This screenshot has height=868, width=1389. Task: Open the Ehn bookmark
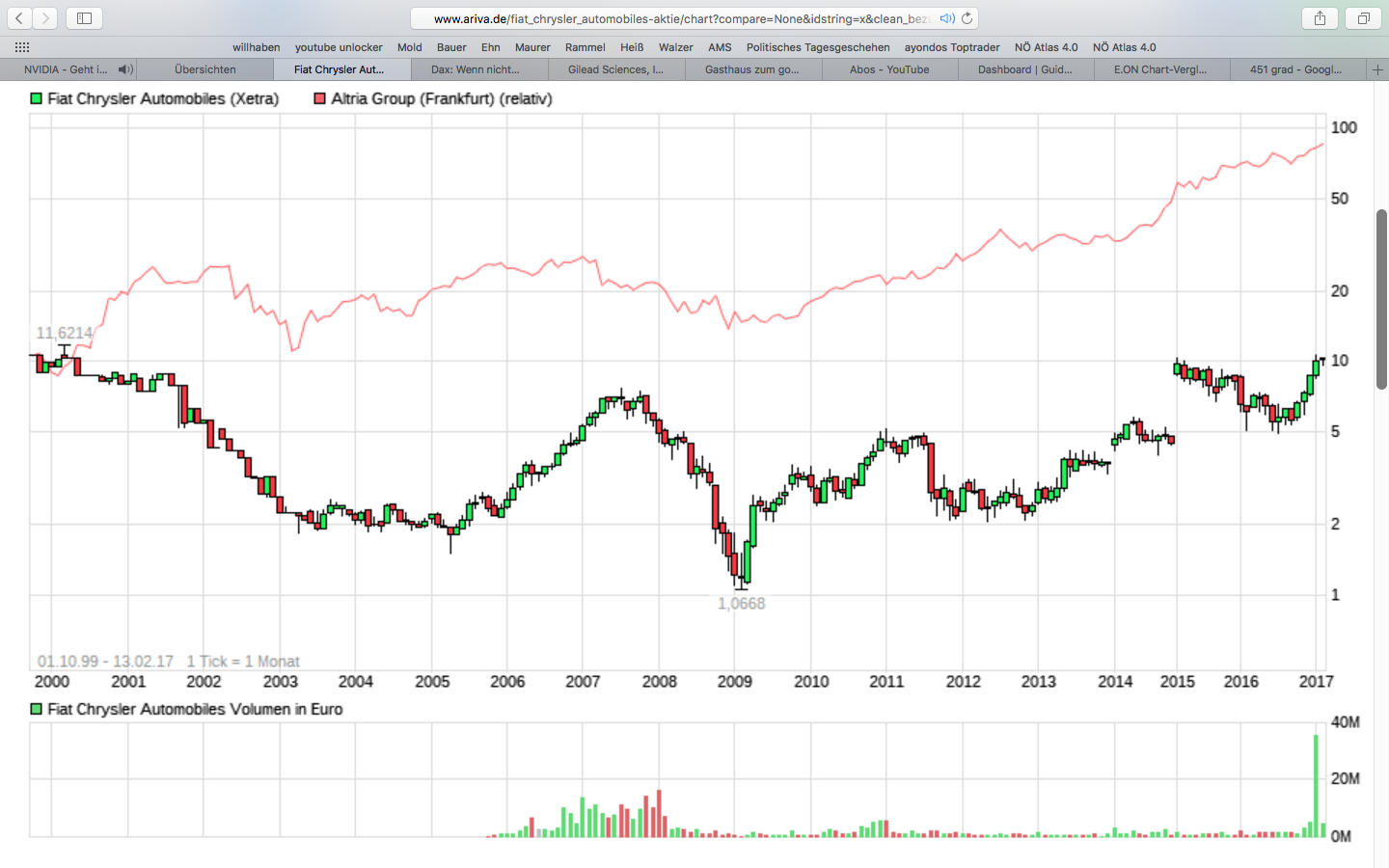(491, 47)
